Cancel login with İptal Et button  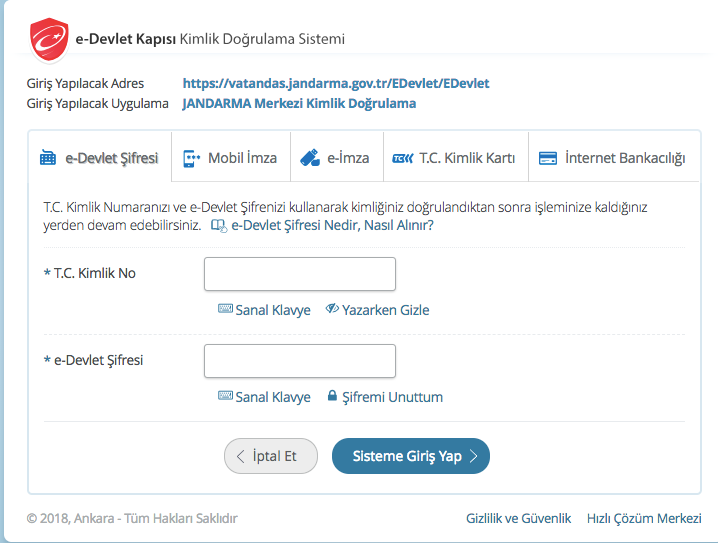270,455
